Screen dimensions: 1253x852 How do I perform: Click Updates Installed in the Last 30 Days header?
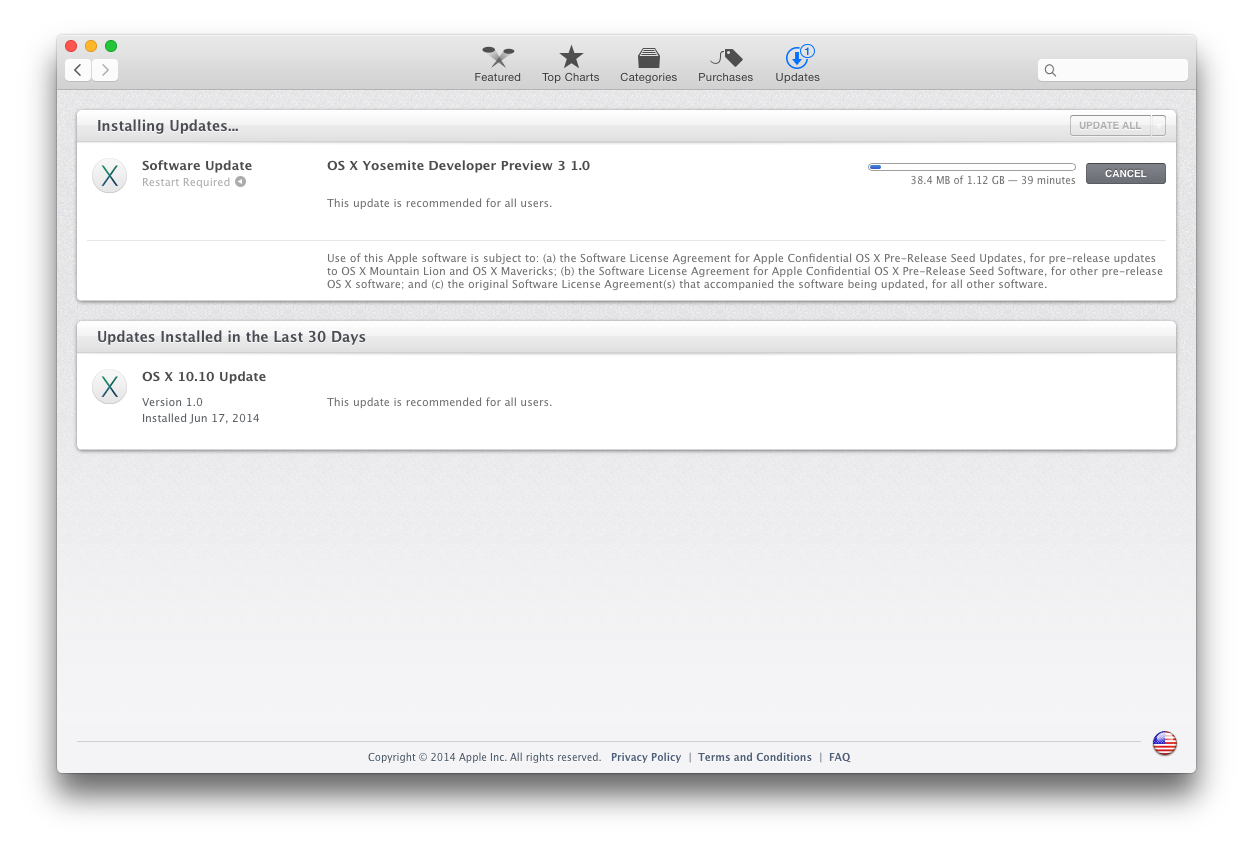[x=231, y=337]
